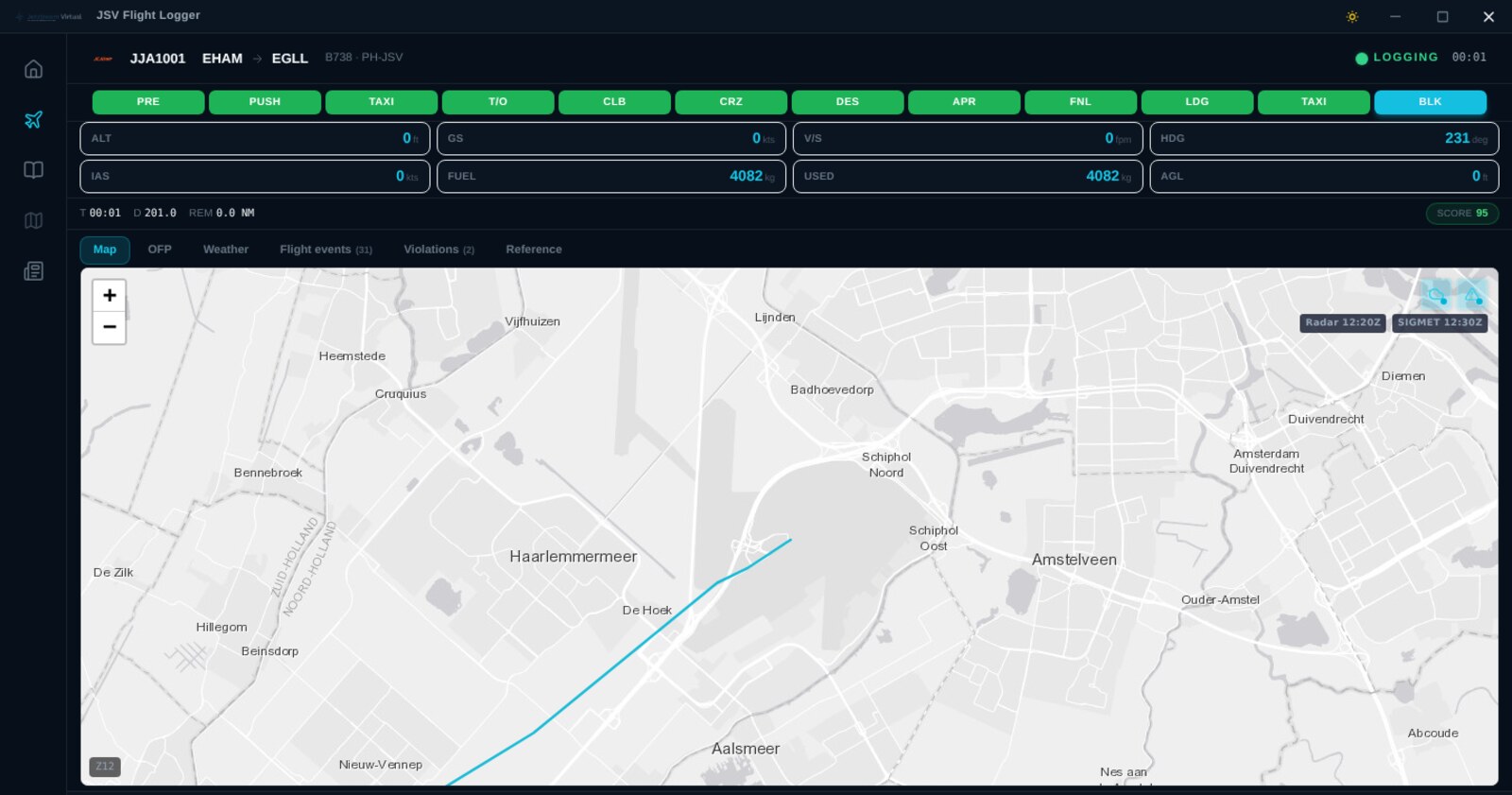Screen dimensions: 1512x795
Task: Click the Badhoevedorp map label
Action: (832, 389)
